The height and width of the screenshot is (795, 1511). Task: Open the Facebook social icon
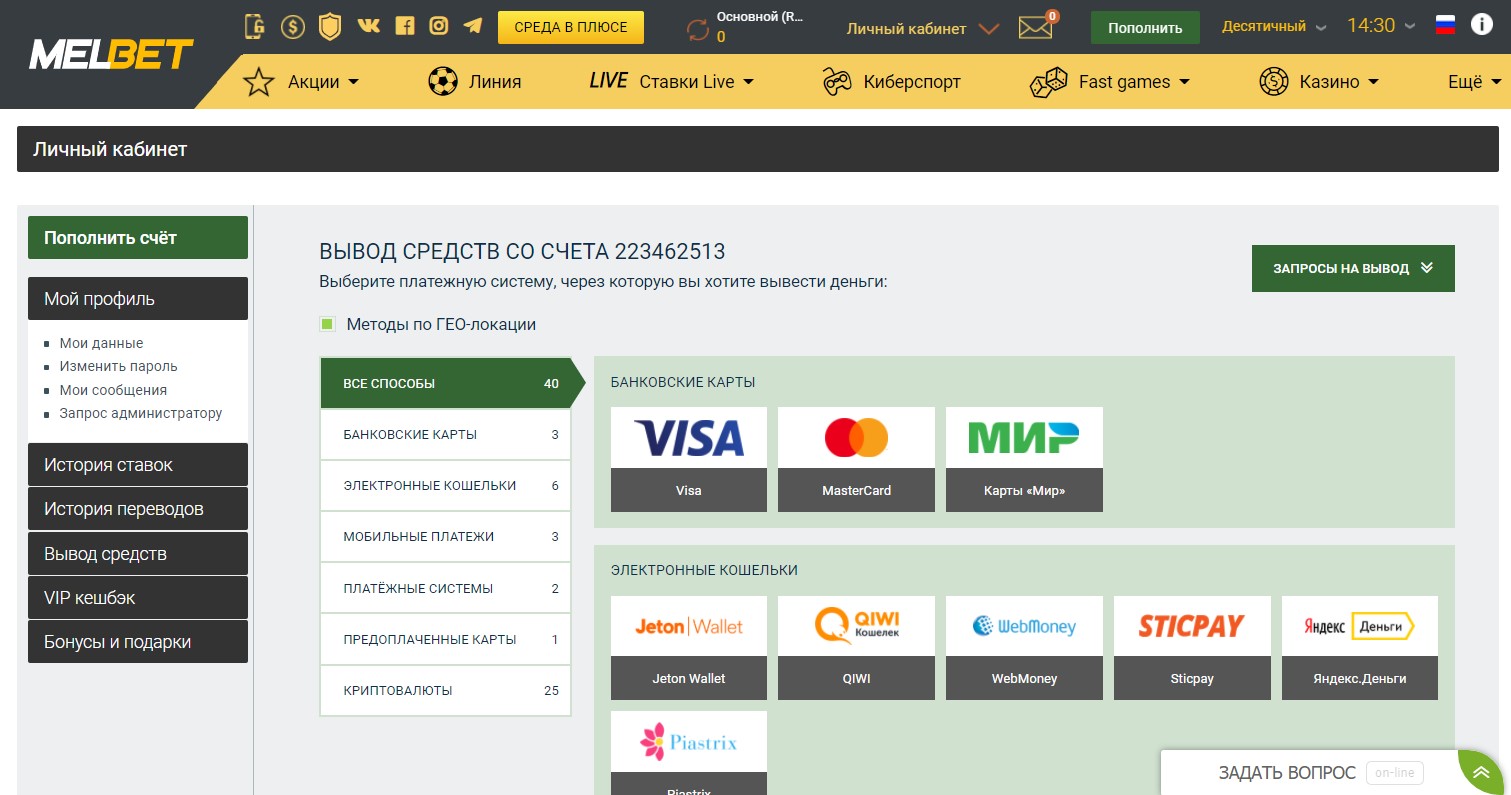(x=404, y=26)
